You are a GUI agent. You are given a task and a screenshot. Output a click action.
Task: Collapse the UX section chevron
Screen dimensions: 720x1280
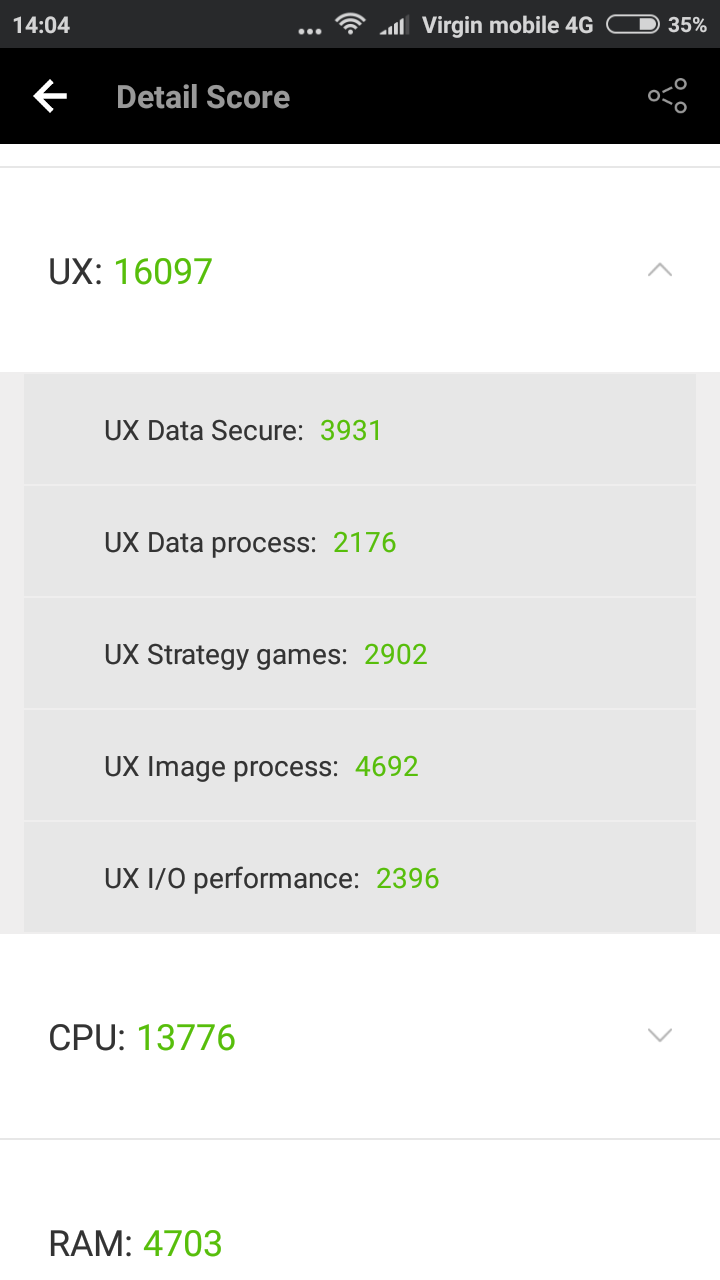click(660, 270)
